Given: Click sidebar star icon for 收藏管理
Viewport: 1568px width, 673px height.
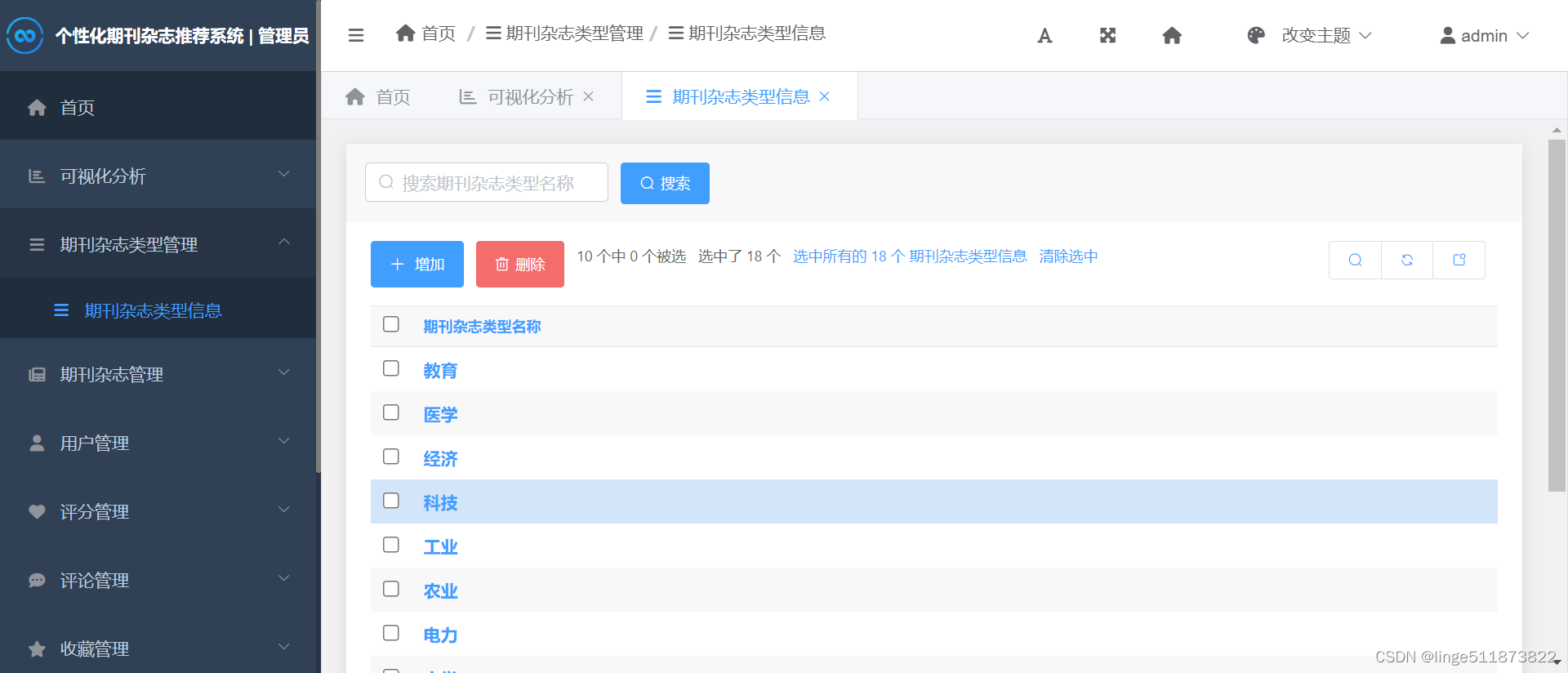Looking at the screenshot, I should coord(37,648).
